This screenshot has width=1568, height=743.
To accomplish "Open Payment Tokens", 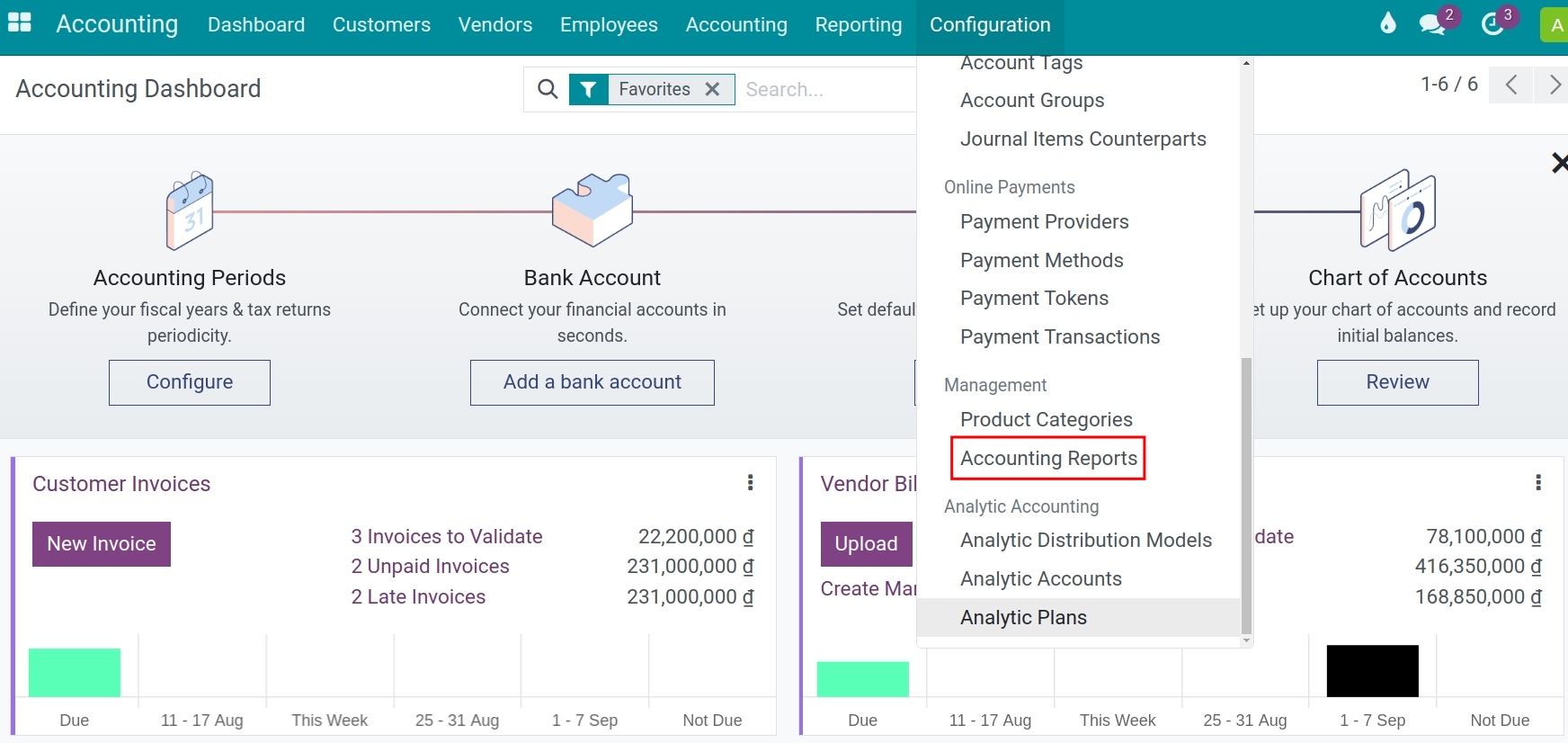I will pos(1035,299).
